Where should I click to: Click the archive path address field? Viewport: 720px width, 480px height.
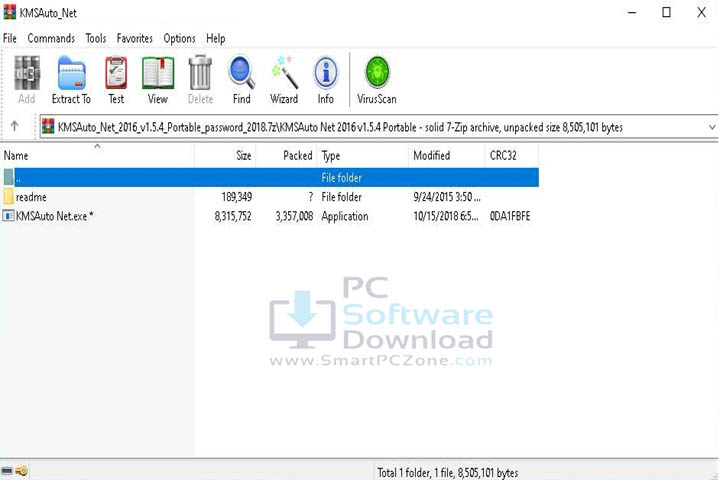click(379, 127)
